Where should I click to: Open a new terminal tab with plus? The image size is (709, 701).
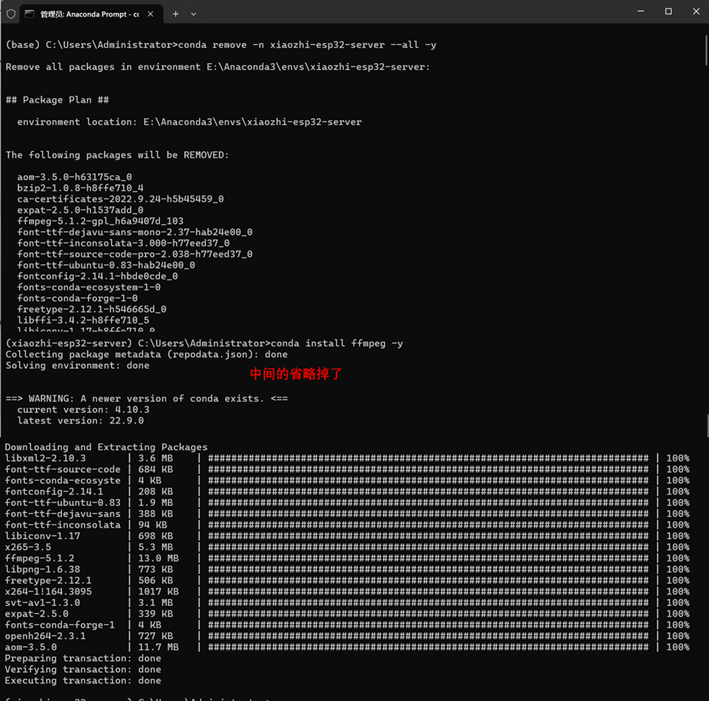click(175, 14)
